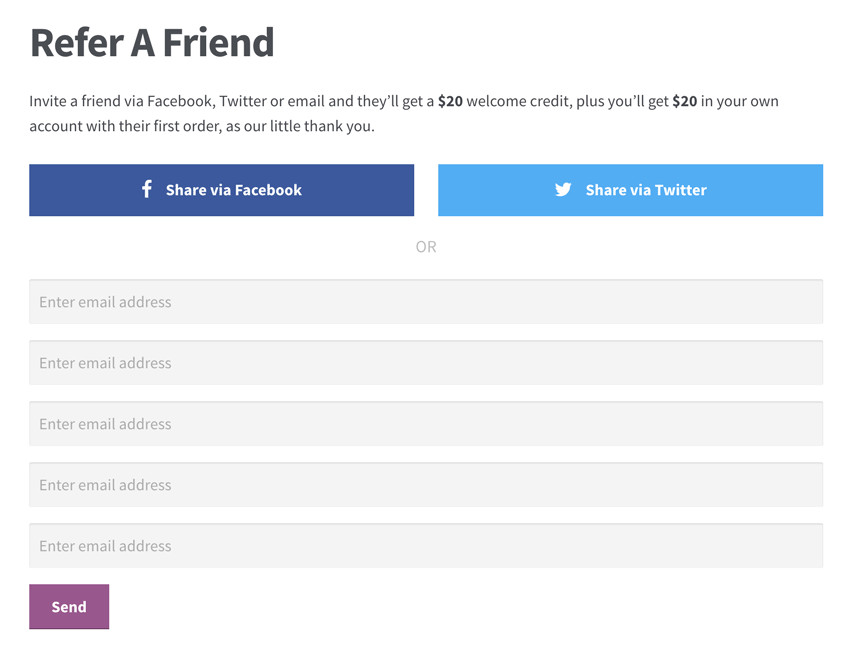The image size is (851, 660).
Task: Click the word "Twitter" in the description
Action: click(x=242, y=101)
